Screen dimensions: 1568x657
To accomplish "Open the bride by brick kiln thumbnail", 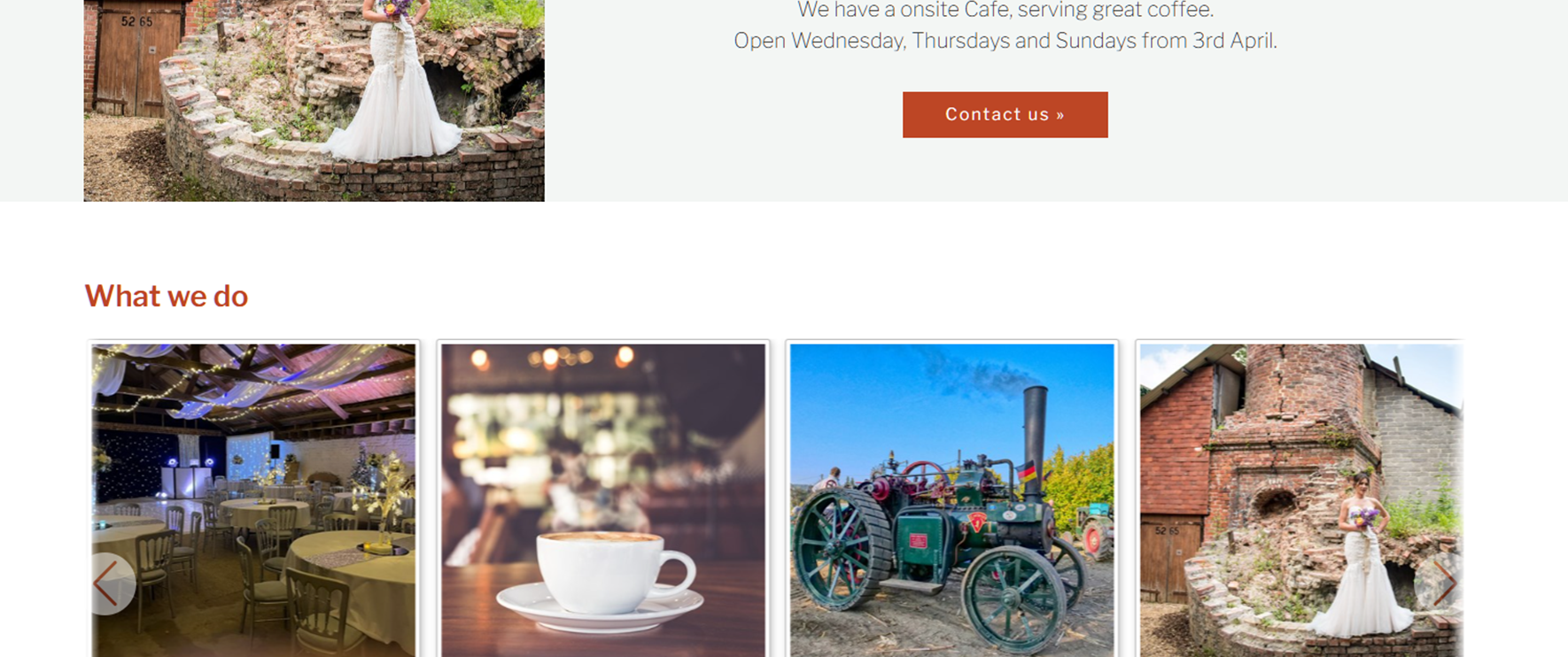I will (x=1300, y=500).
